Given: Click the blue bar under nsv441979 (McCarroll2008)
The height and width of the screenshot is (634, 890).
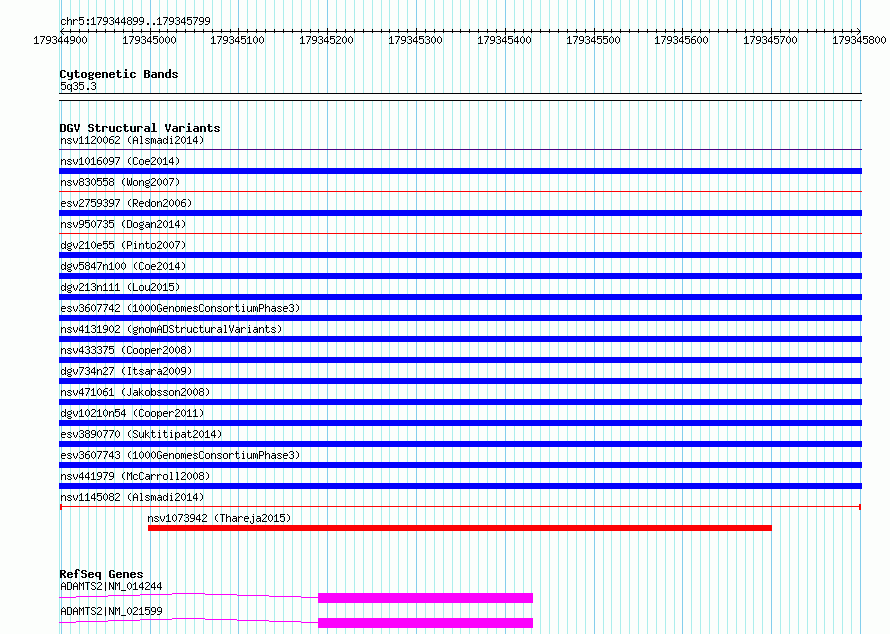Looking at the screenshot, I should coord(461,486).
